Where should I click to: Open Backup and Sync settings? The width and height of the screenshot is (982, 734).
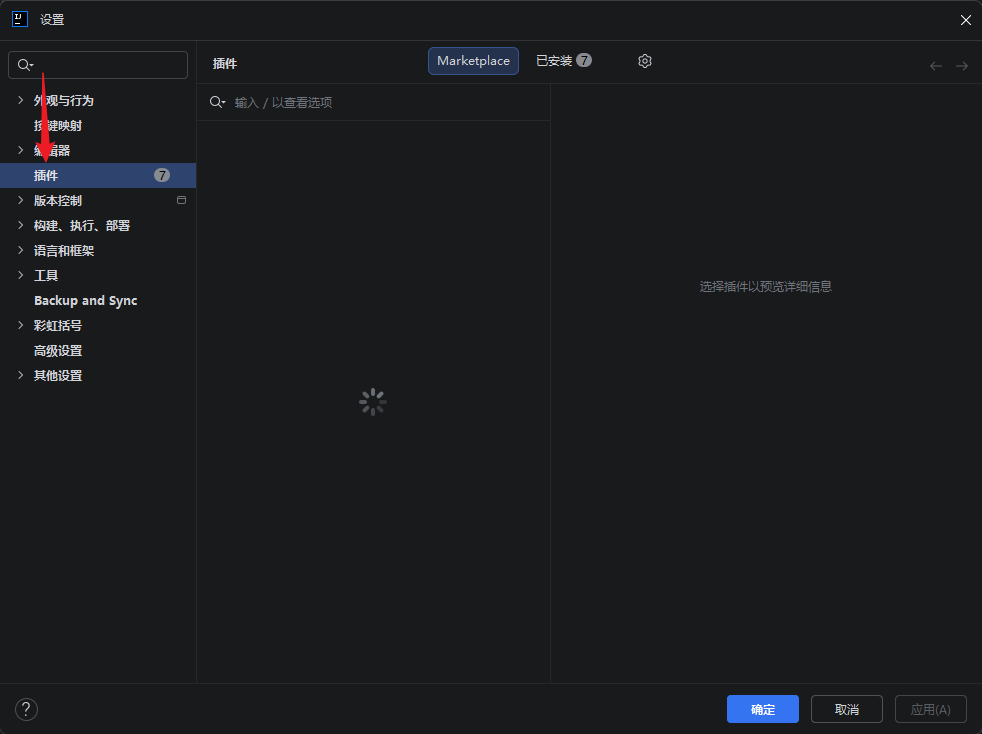point(86,301)
